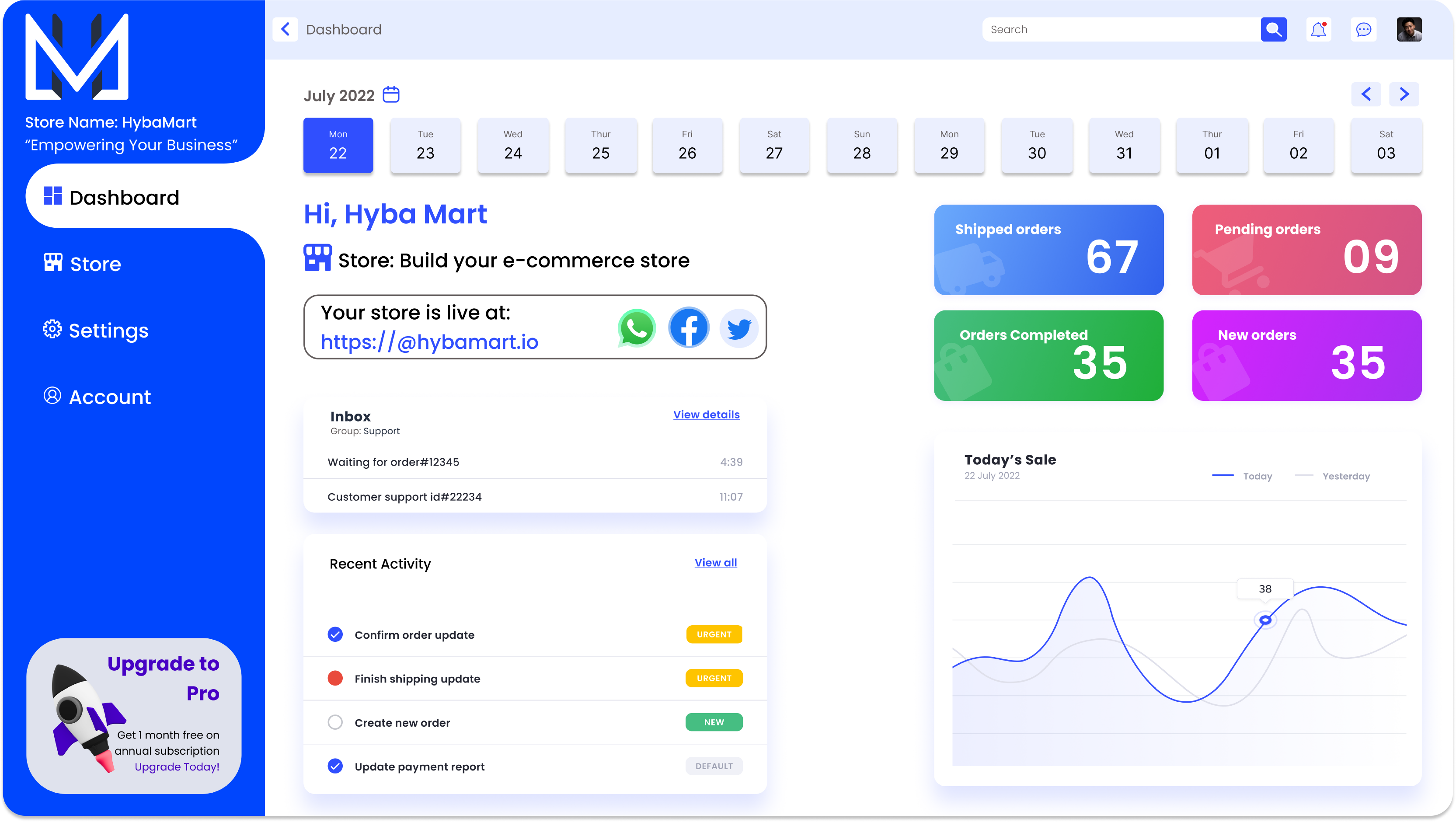Click the chart data point marker showing 38
Image resolution: width=1456 pixels, height=822 pixels.
(x=1265, y=620)
